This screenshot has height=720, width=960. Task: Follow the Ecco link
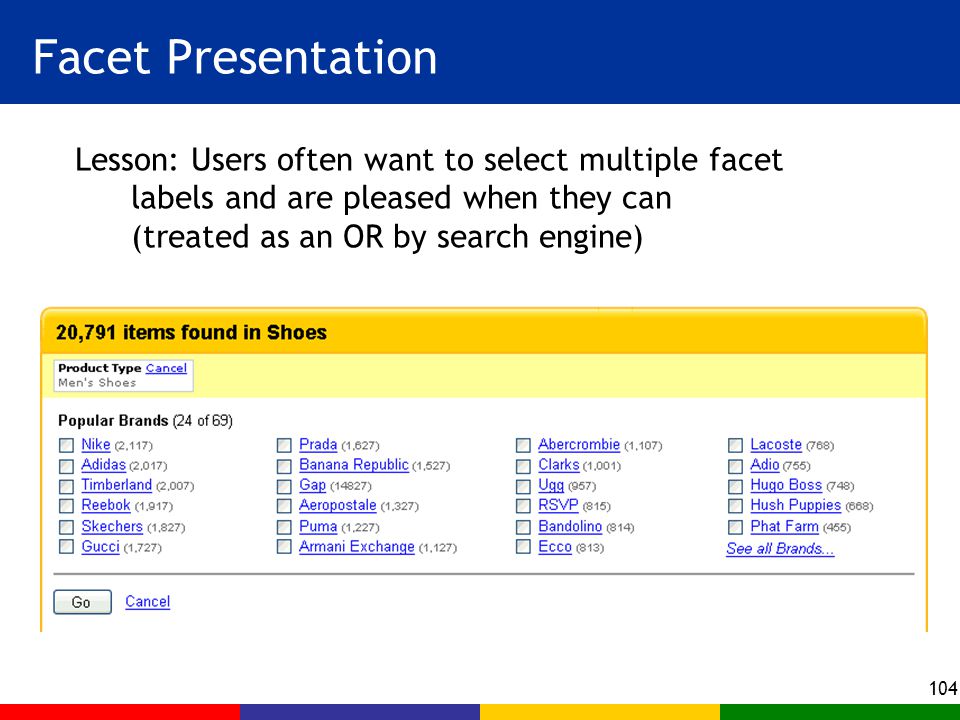point(555,546)
